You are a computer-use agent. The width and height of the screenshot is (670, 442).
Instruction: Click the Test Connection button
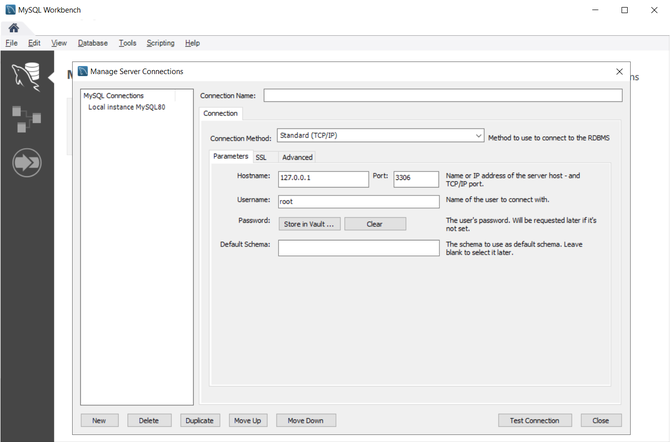[535, 420]
